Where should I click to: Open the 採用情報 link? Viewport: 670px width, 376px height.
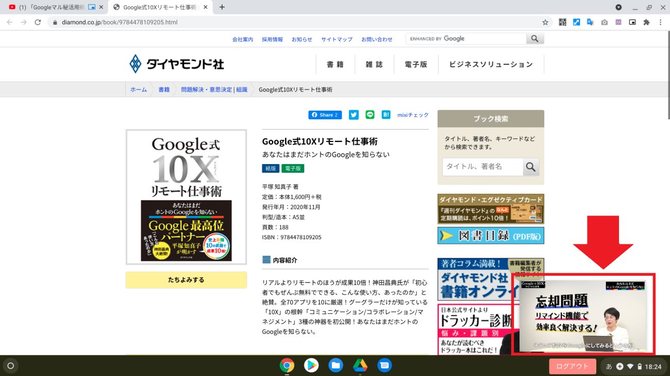click(272, 39)
